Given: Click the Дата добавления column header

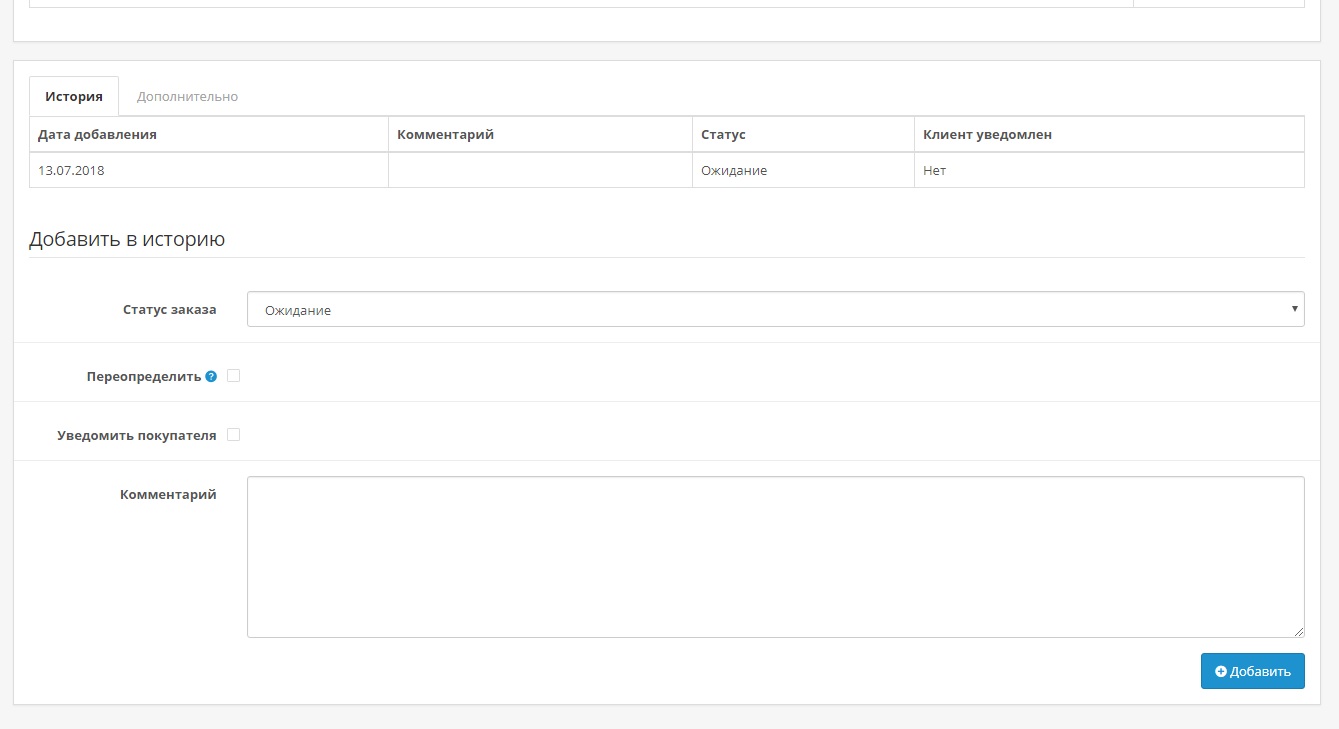Looking at the screenshot, I should (97, 135).
